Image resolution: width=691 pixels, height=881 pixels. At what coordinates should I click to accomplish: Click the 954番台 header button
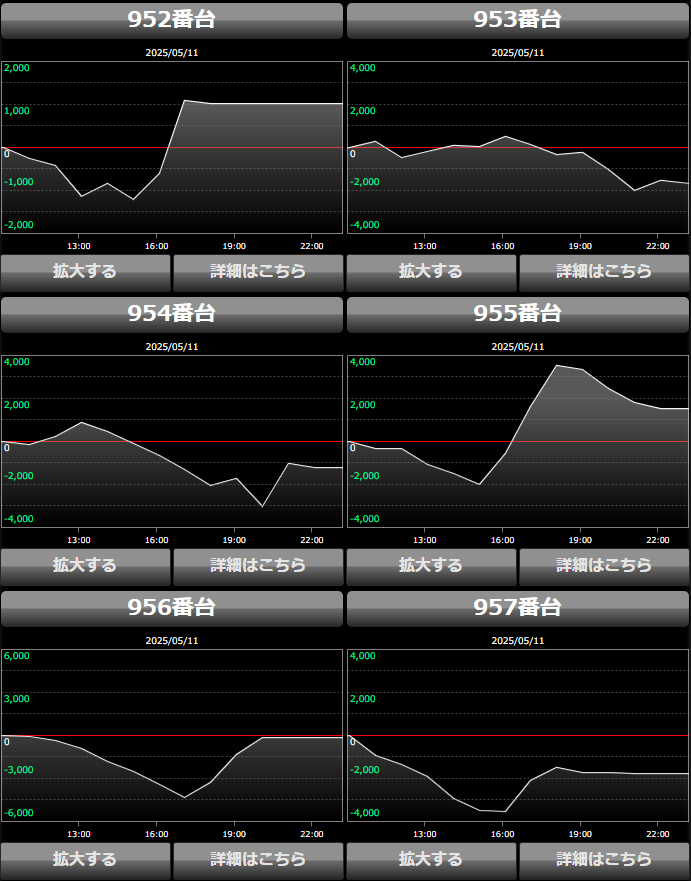click(x=172, y=315)
